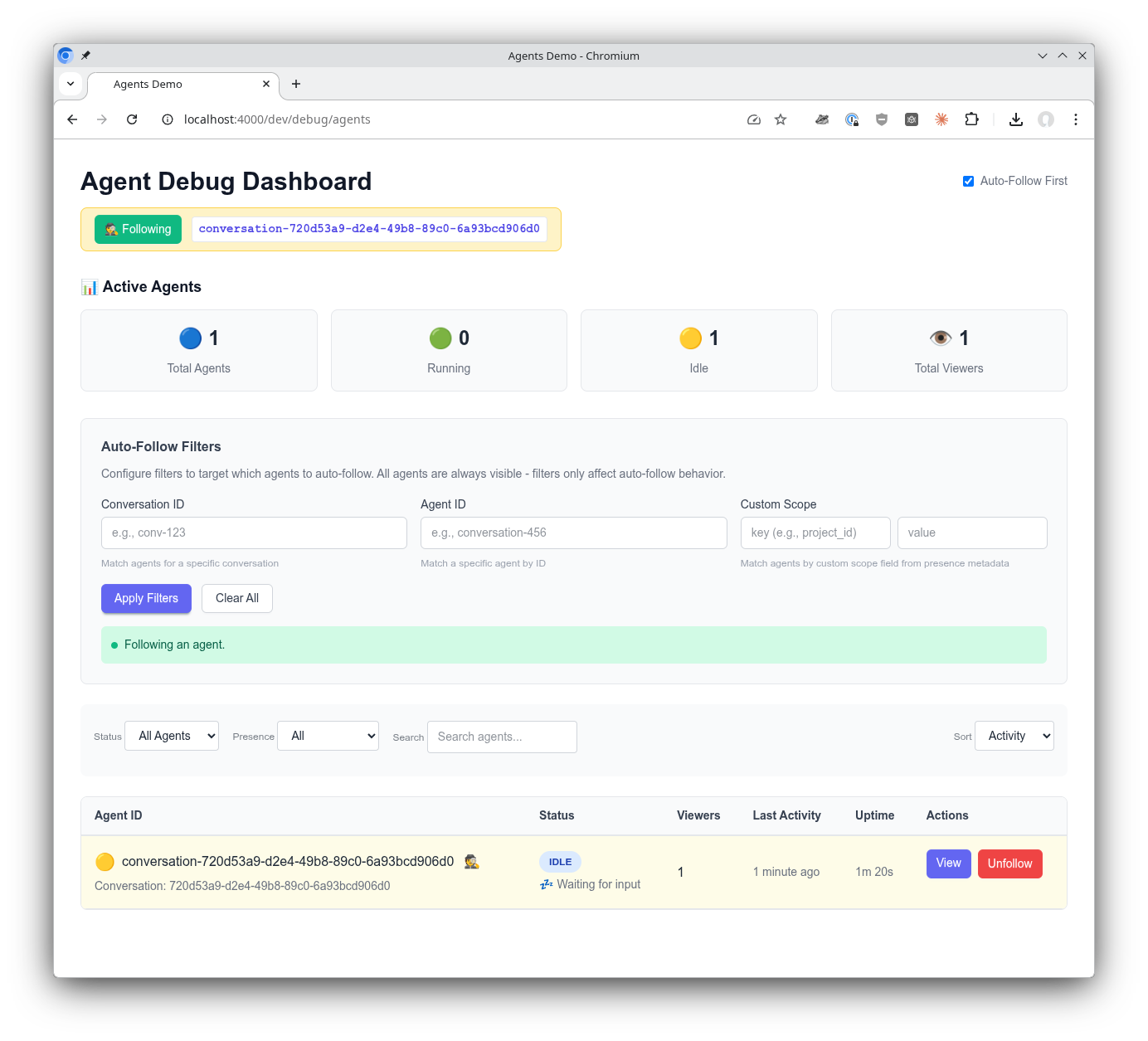Focus the Agent ID filter input
This screenshot has height=1041, width=1148.
pyautogui.click(x=574, y=533)
